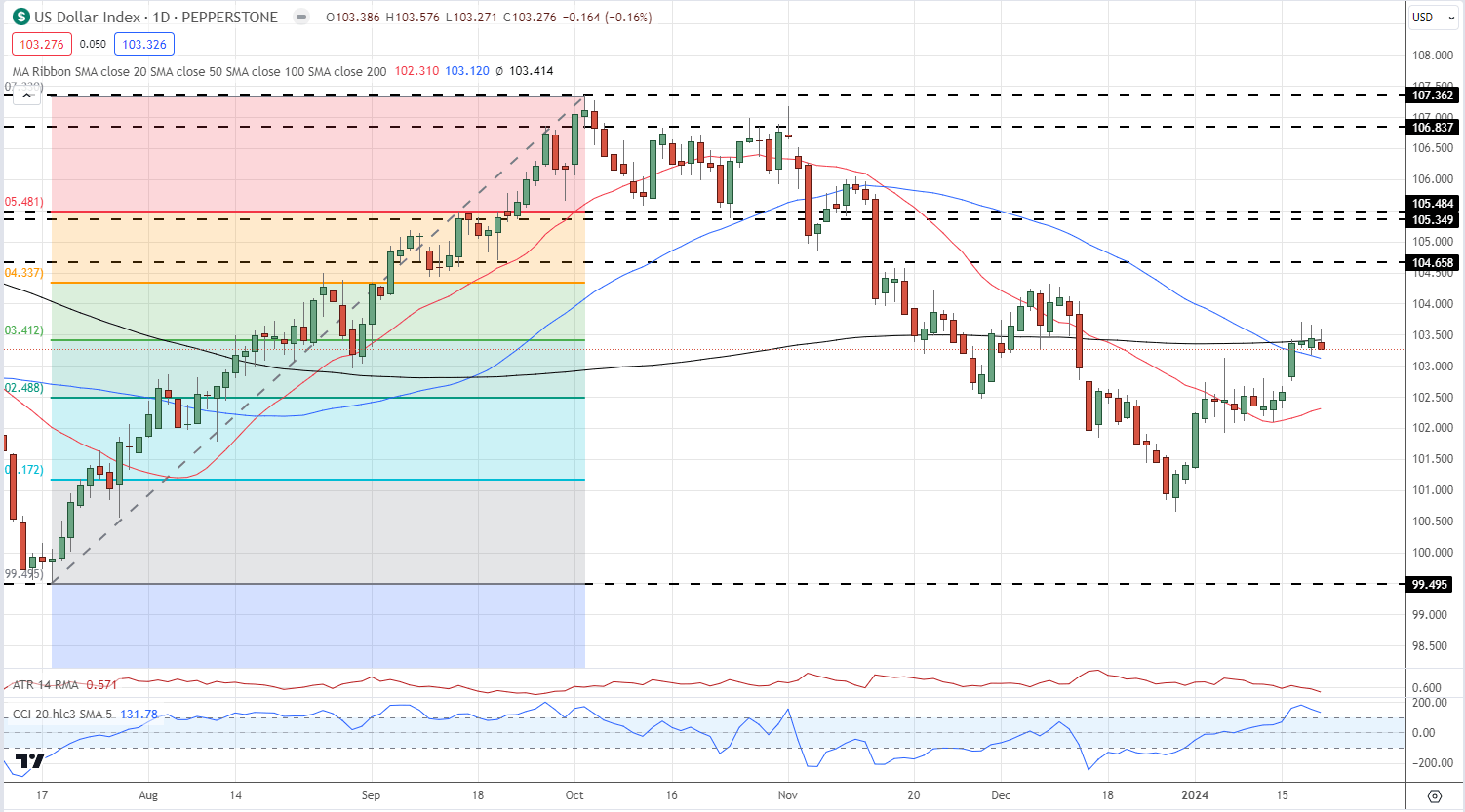Click the Oct label on time axis
Image resolution: width=1465 pixels, height=812 pixels.
pyautogui.click(x=574, y=795)
